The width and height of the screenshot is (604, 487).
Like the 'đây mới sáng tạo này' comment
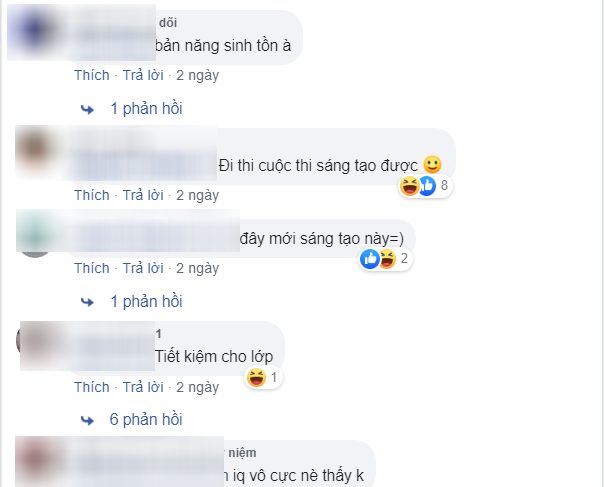[91, 268]
